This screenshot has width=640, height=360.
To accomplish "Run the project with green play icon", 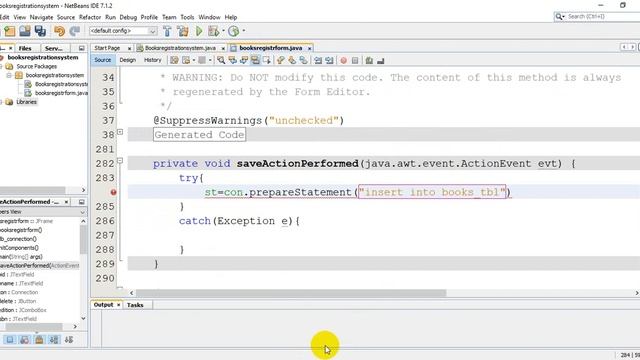I will [199, 31].
